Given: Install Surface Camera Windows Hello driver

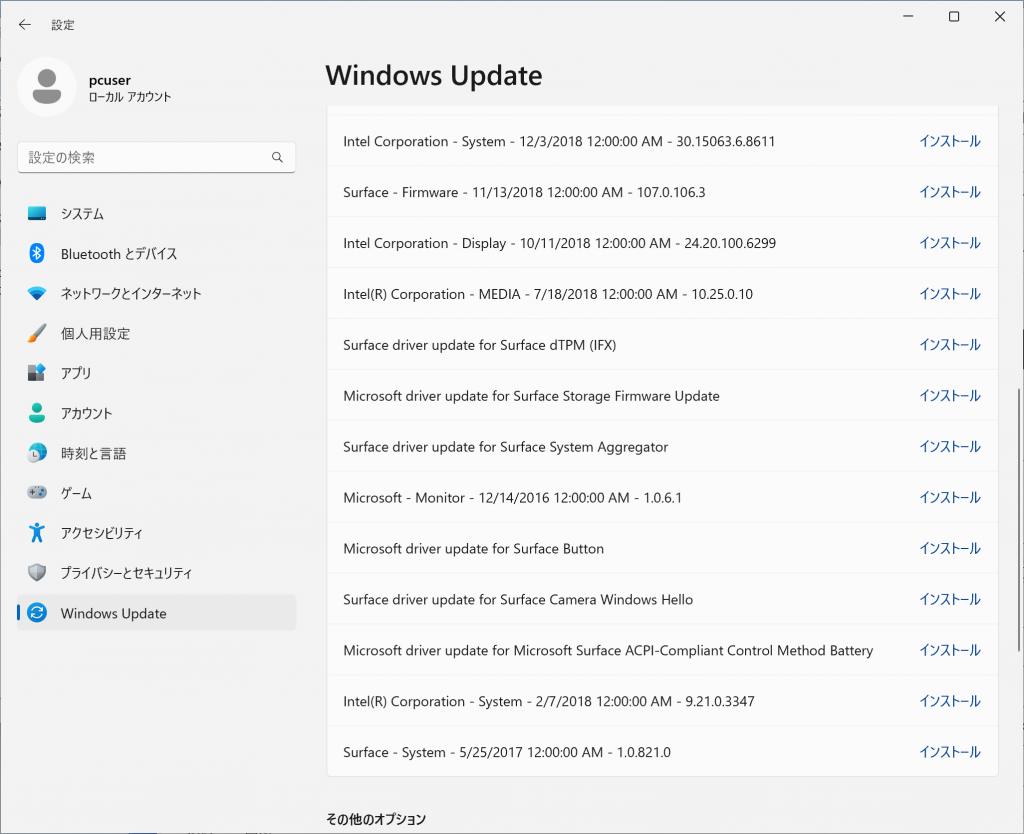Looking at the screenshot, I should (x=950, y=600).
